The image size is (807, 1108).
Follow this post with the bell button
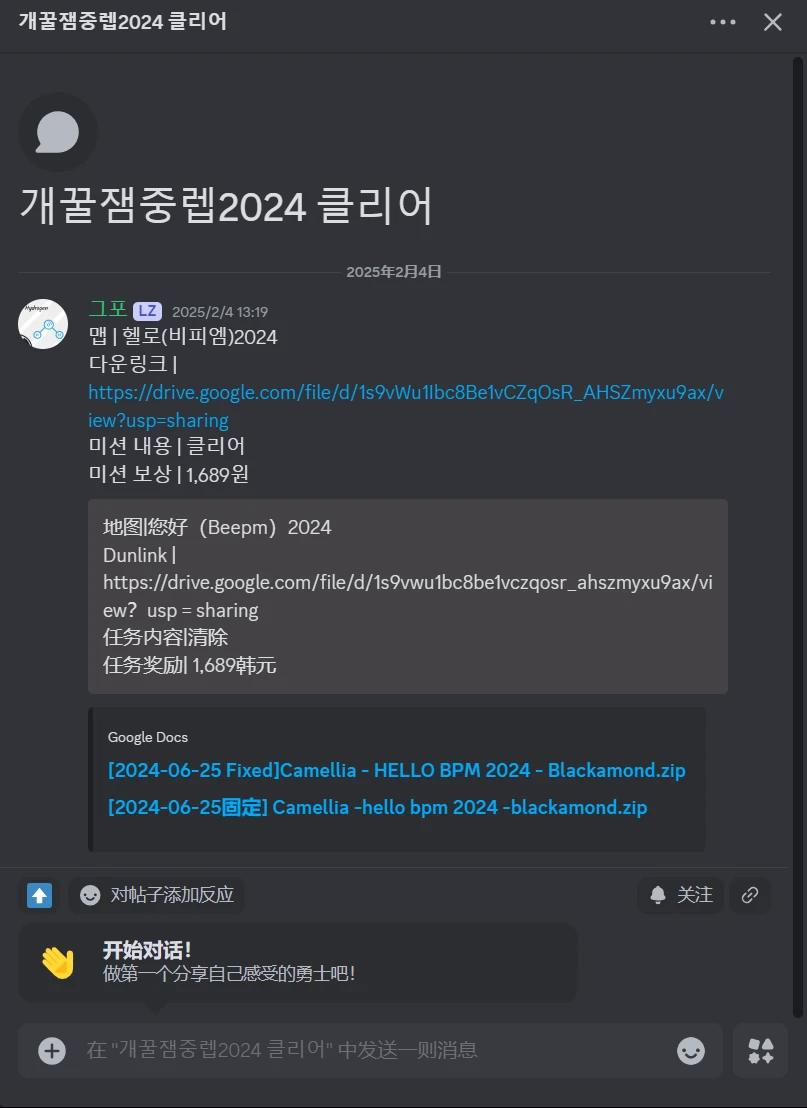click(681, 895)
